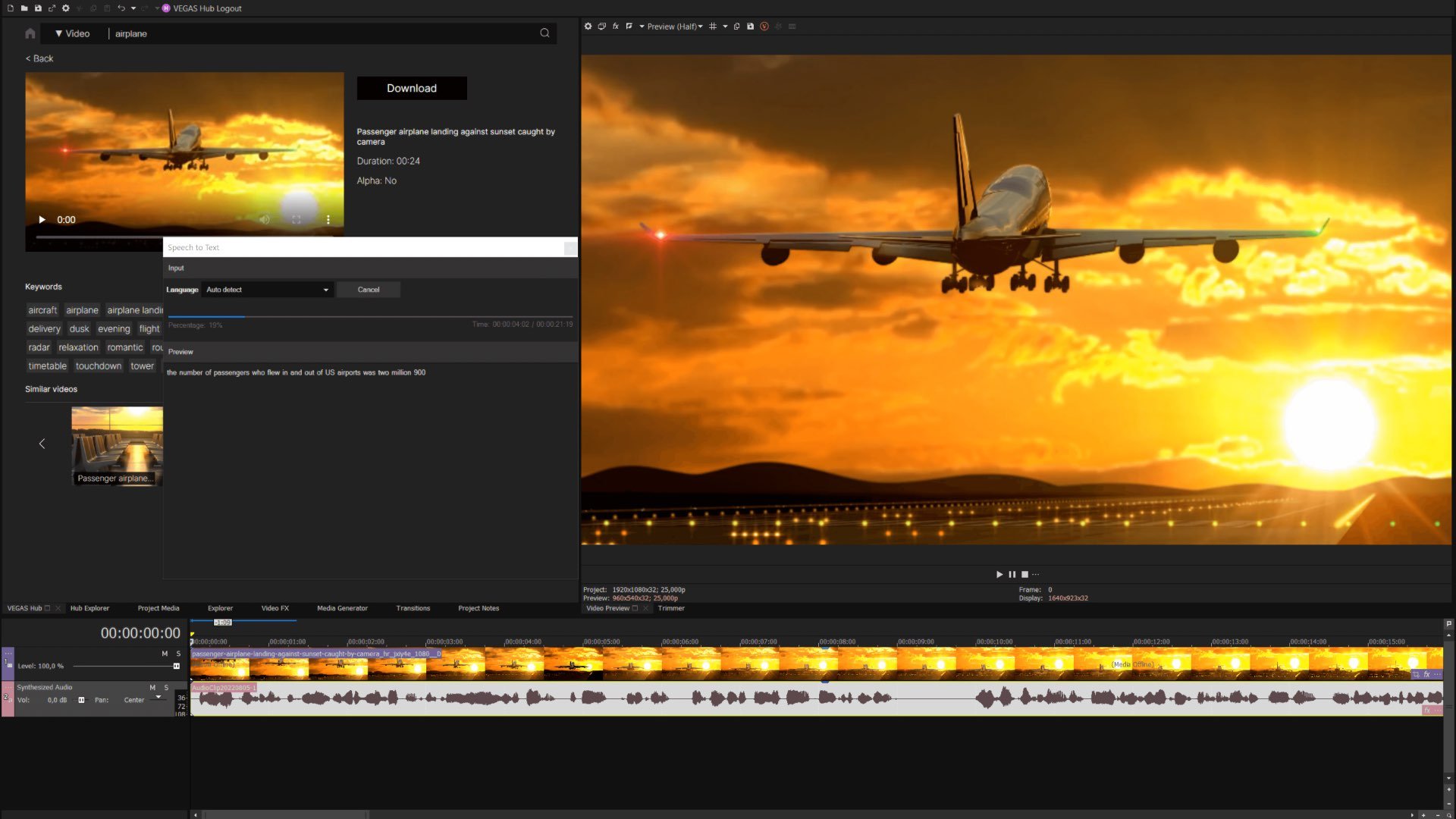Switch to the Media Generator tab
Image resolution: width=1456 pixels, height=819 pixels.
(341, 608)
